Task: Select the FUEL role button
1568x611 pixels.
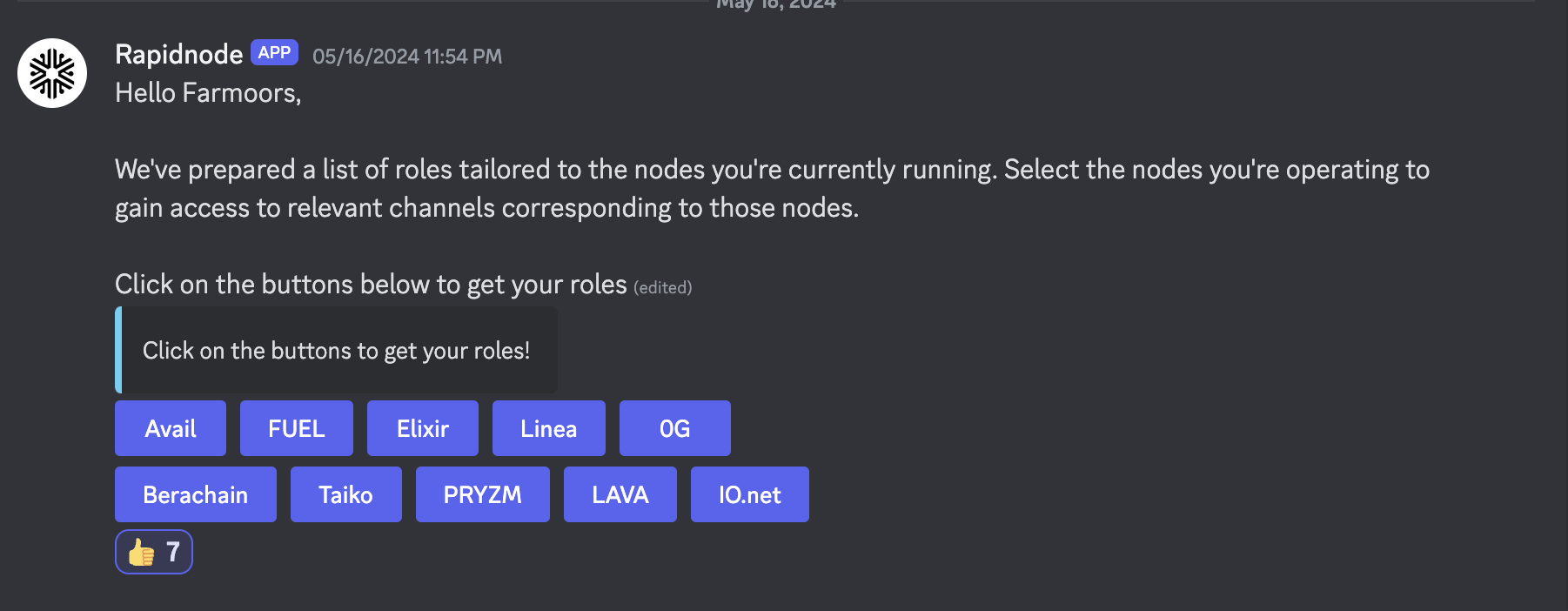Action: coord(297,428)
